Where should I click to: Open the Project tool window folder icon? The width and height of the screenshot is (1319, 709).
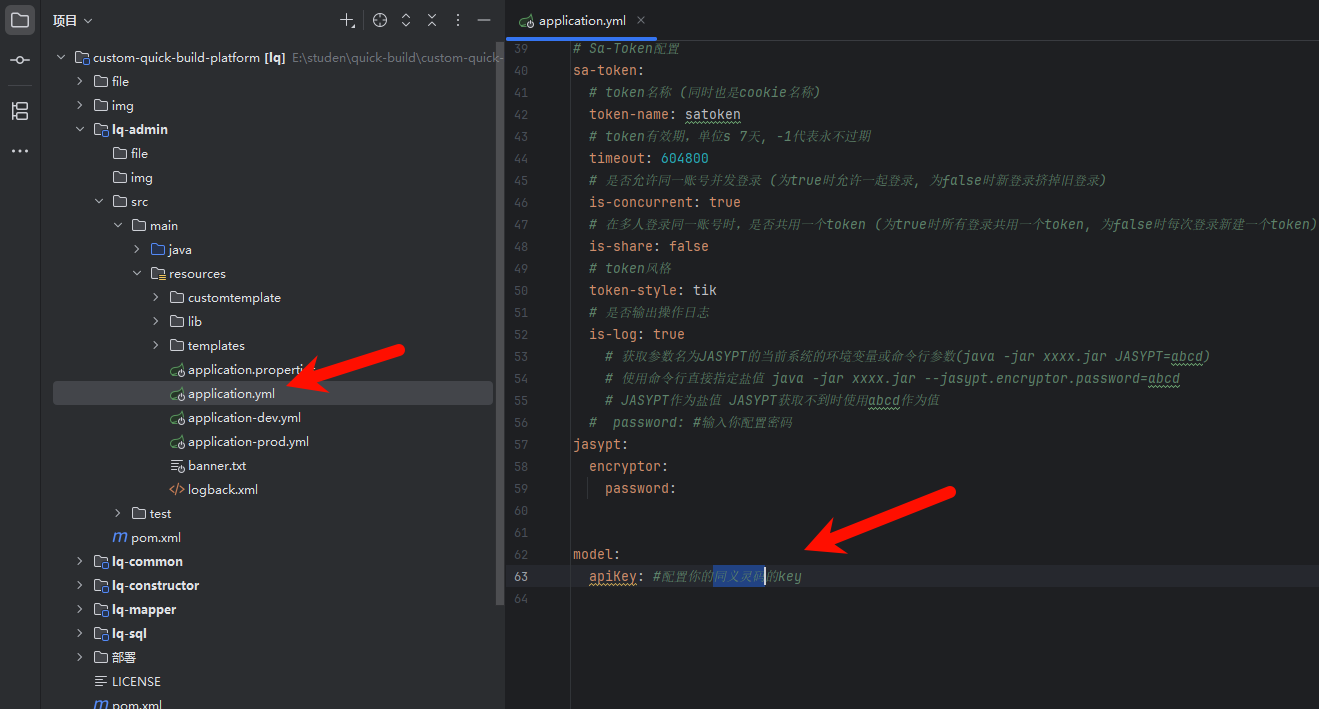pos(20,20)
